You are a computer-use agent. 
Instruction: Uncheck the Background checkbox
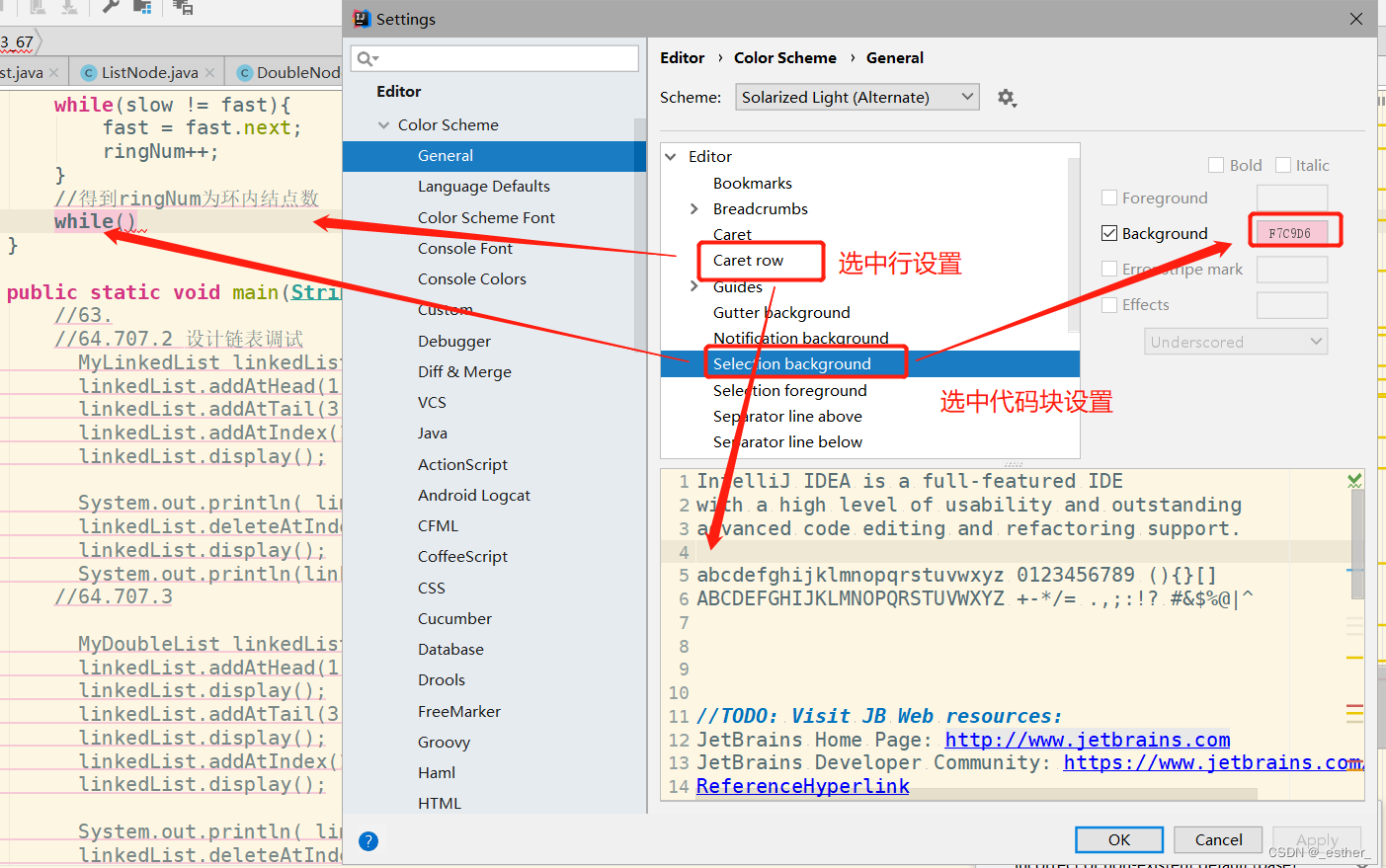click(x=1109, y=234)
